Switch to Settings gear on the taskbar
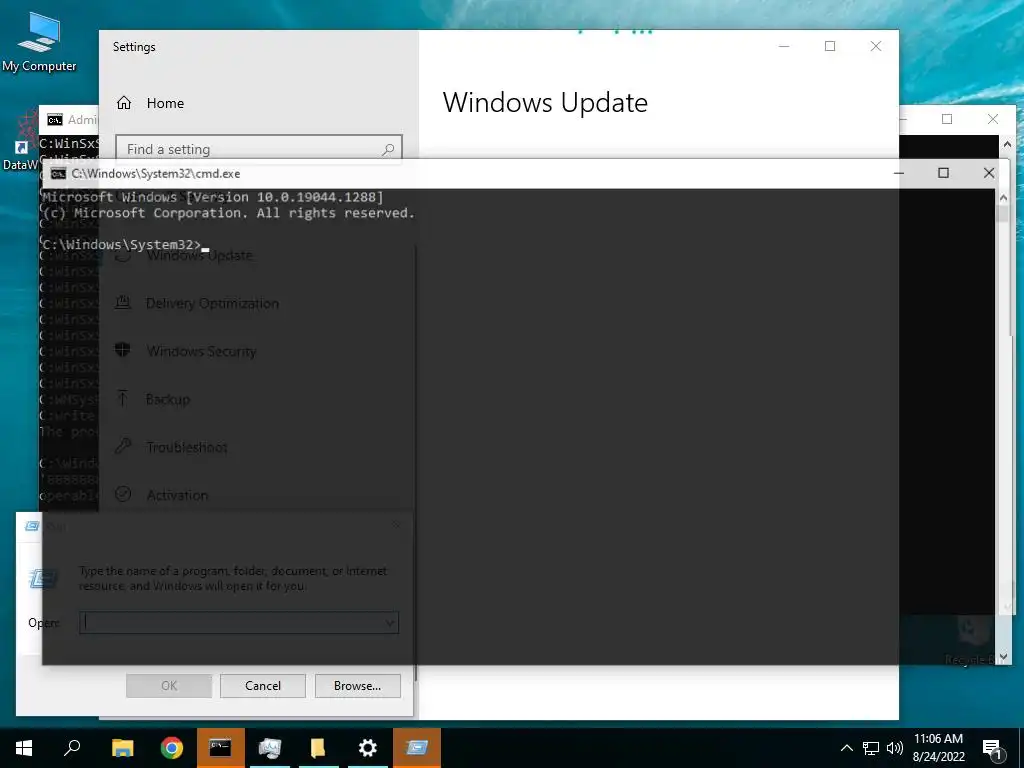This screenshot has width=1024, height=768. pos(368,748)
